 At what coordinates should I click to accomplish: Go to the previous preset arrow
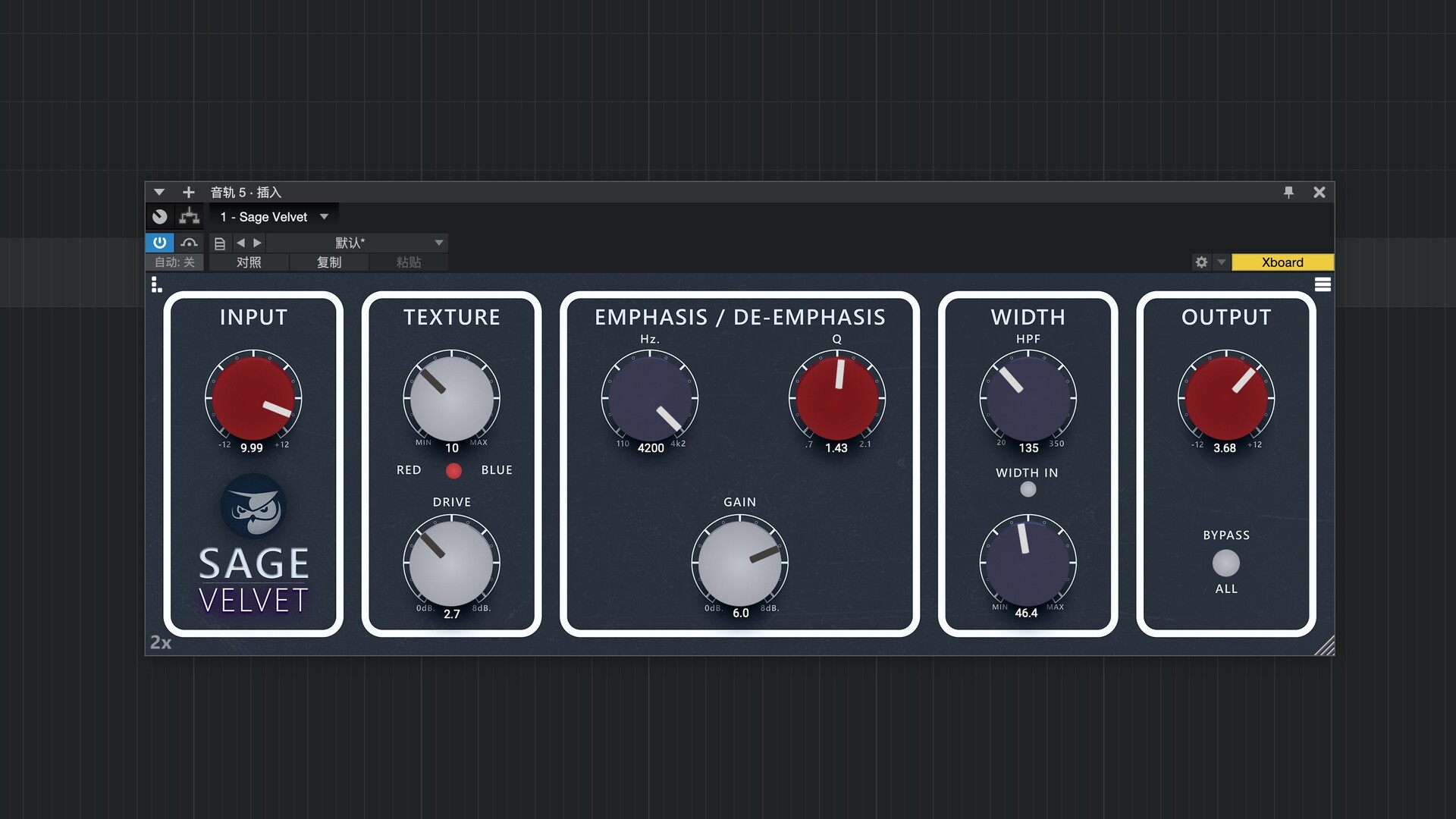pyautogui.click(x=240, y=243)
